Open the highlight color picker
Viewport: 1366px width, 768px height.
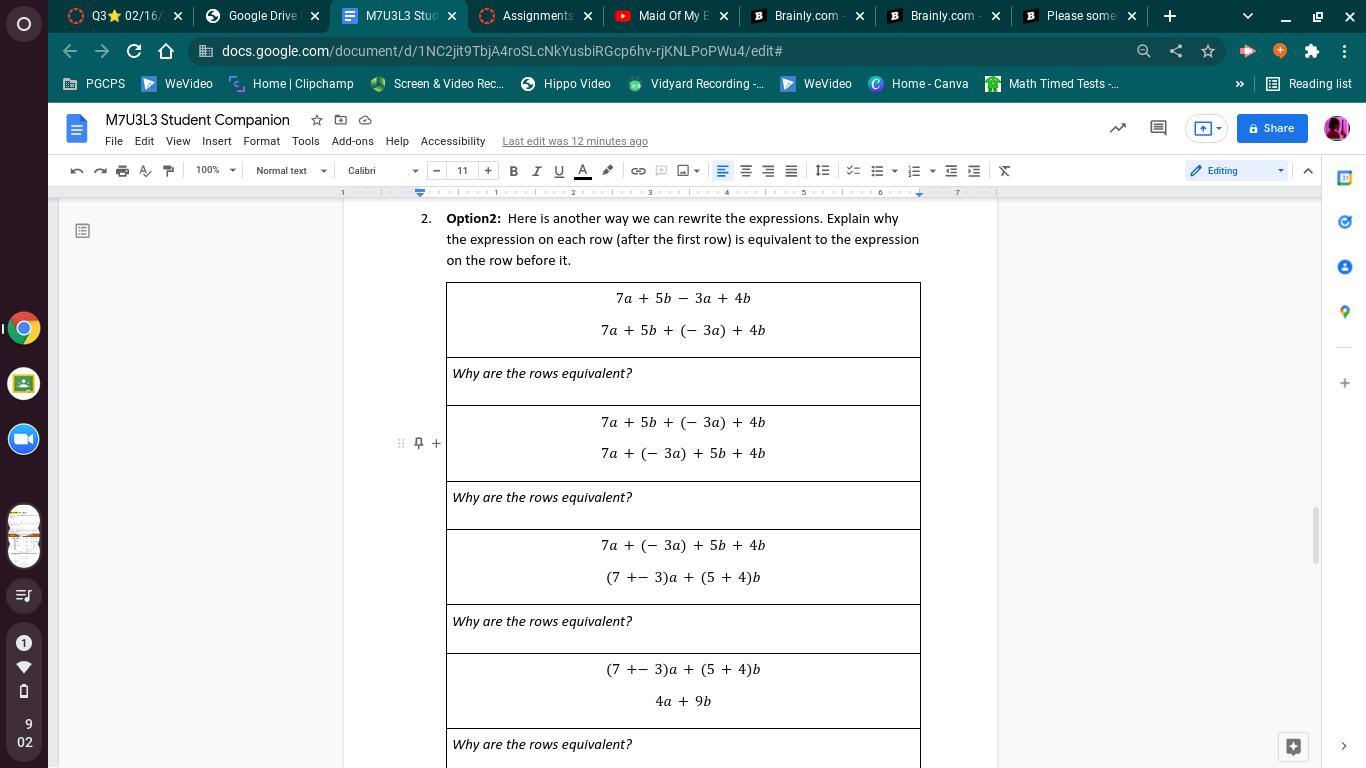607,171
